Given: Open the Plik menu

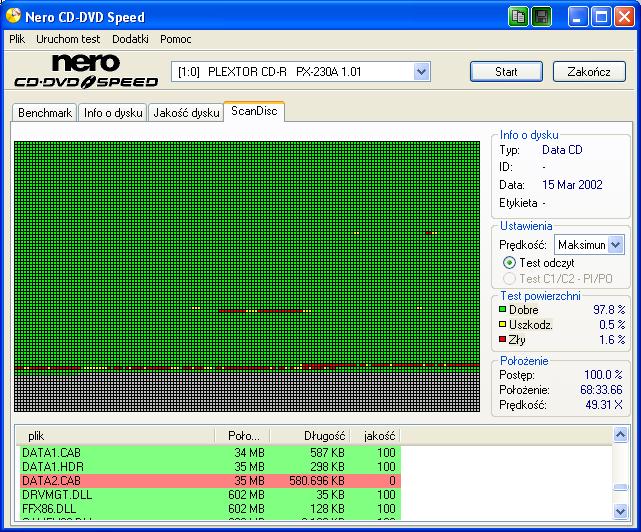Looking at the screenshot, I should (17, 39).
